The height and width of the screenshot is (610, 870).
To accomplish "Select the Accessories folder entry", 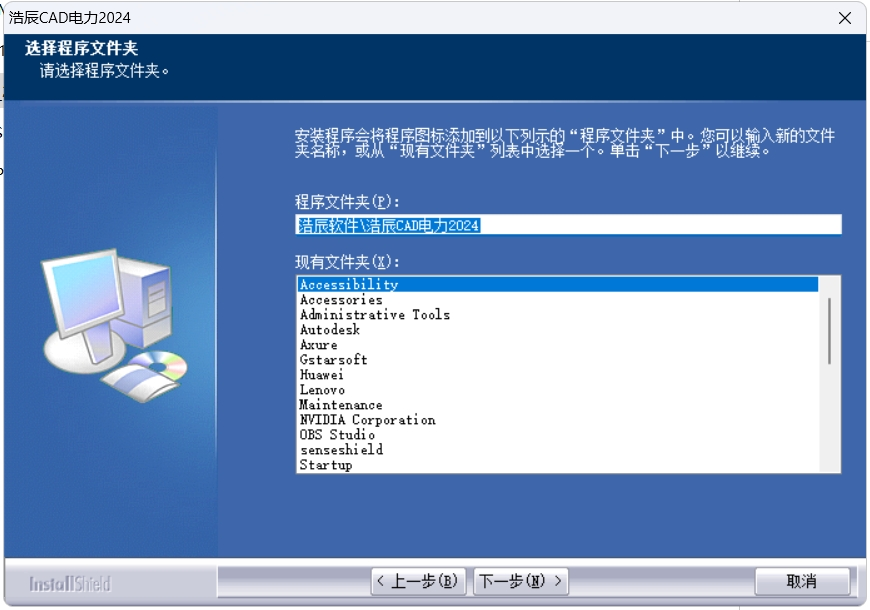I will (400, 298).
